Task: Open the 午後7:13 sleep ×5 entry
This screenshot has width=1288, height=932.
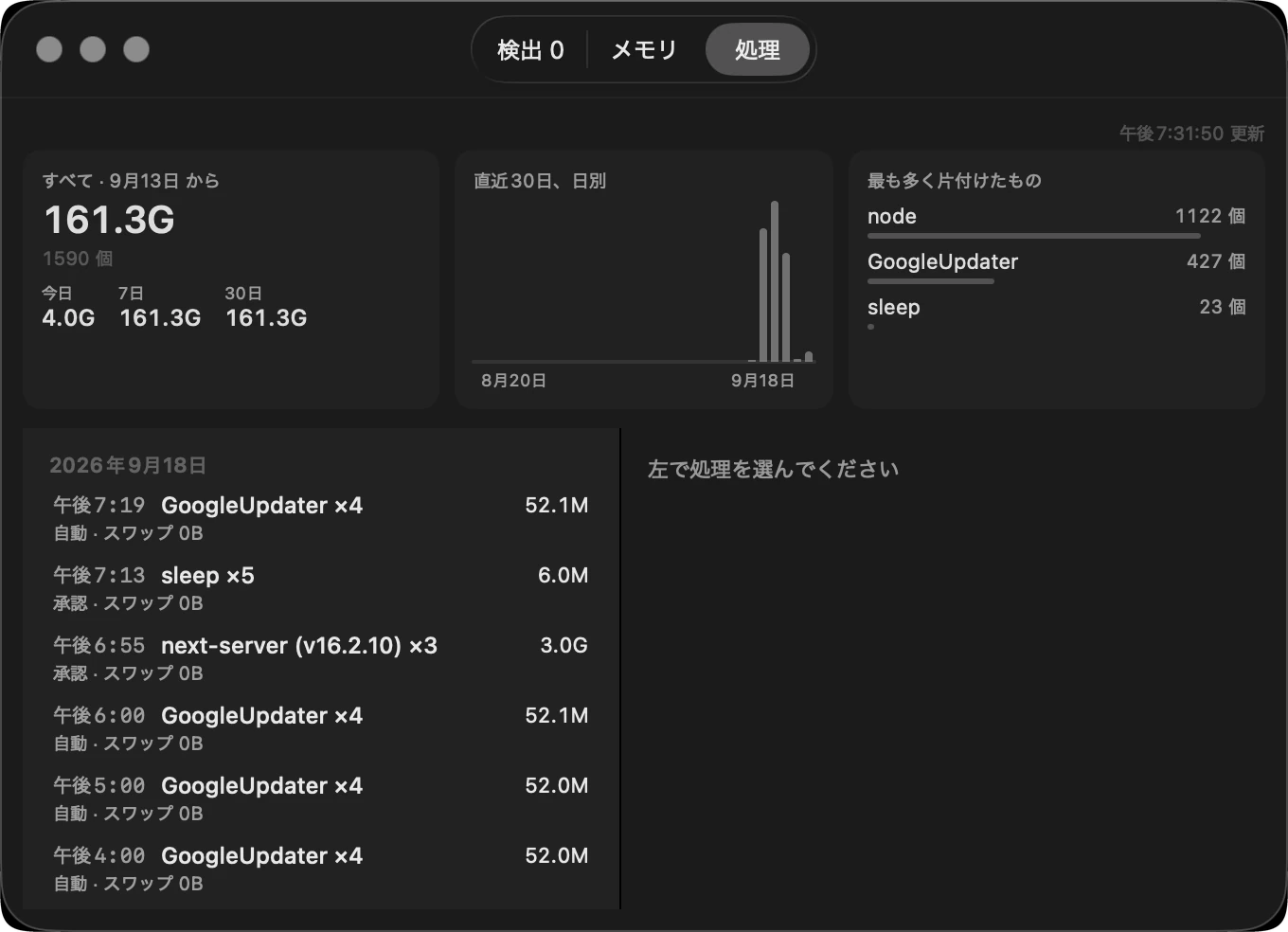Action: 321,588
